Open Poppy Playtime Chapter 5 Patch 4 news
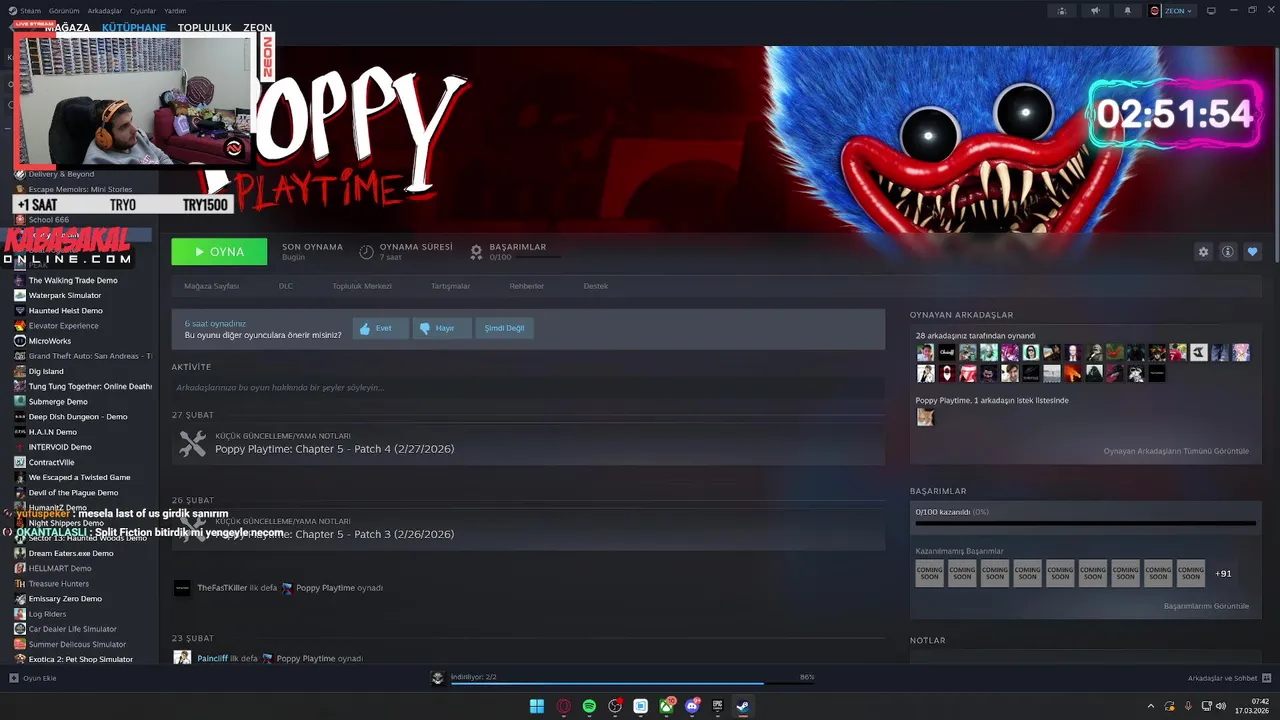 pyautogui.click(x=335, y=449)
